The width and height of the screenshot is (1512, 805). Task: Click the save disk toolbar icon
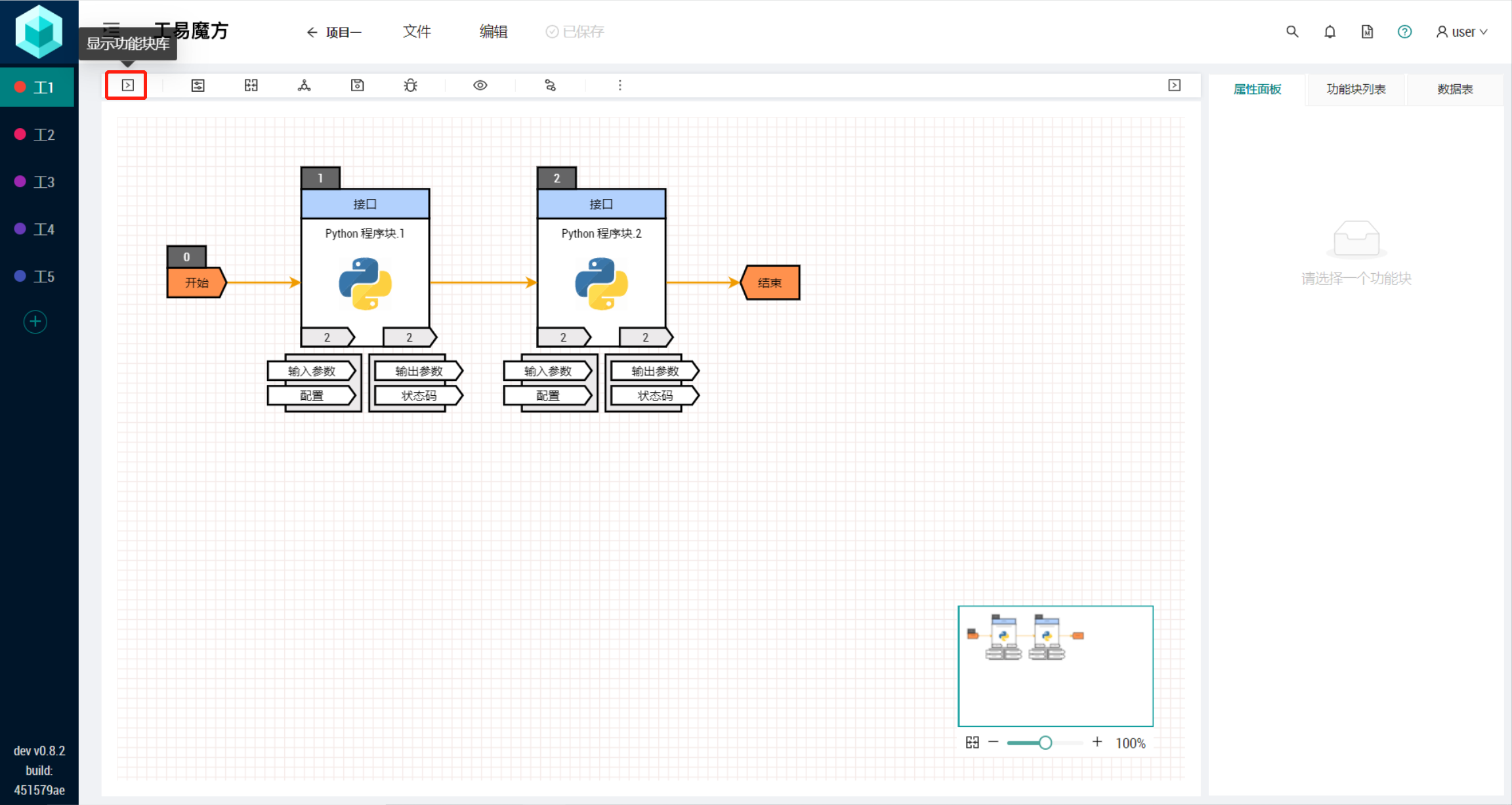[358, 85]
